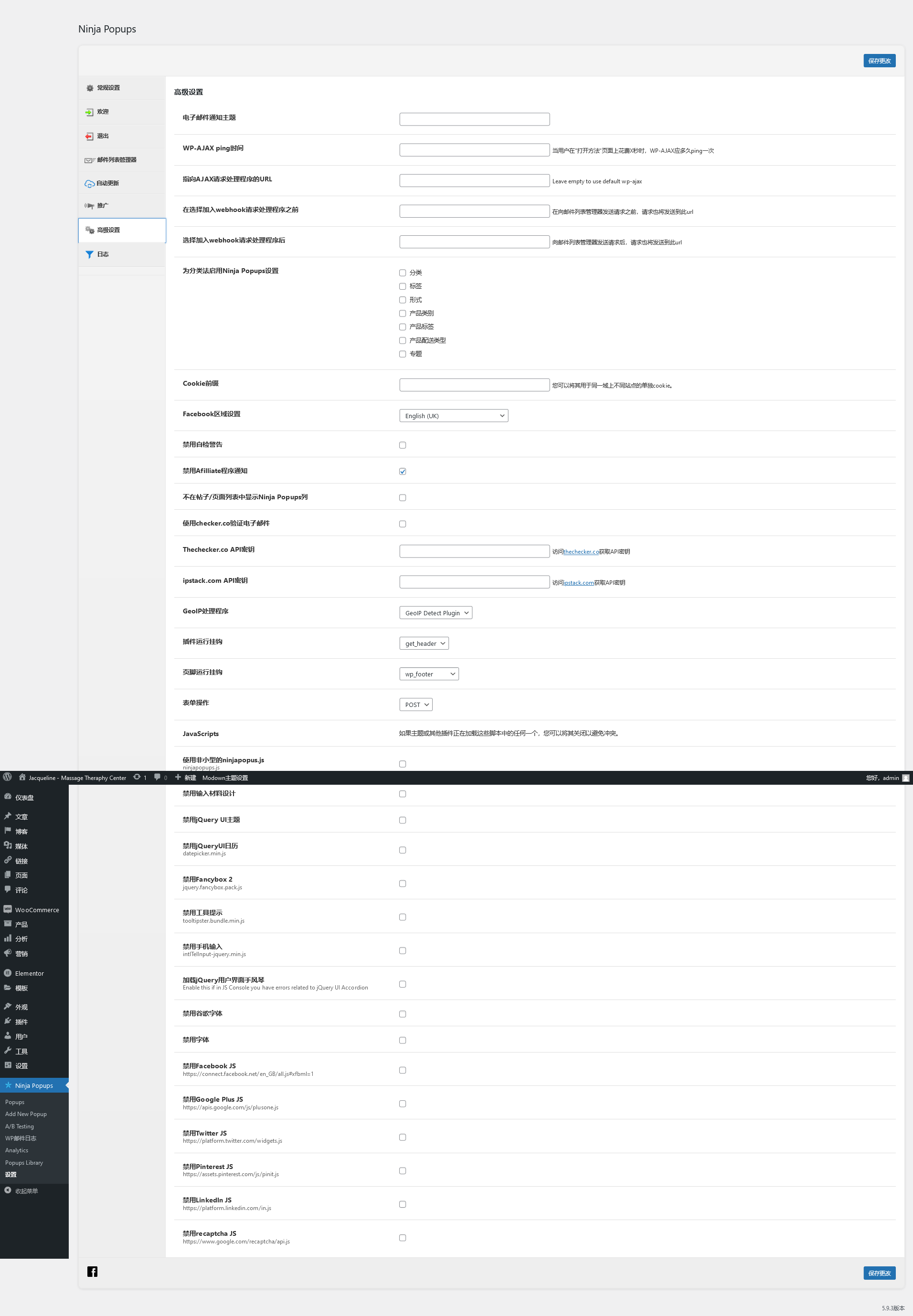This screenshot has height=1316, width=913.
Task: Open the 表单操作 POST dropdown
Action: click(415, 705)
